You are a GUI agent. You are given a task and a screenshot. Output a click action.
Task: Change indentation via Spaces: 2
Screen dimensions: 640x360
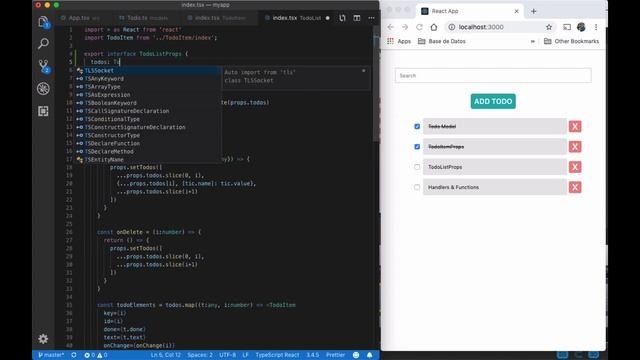pyautogui.click(x=200, y=355)
